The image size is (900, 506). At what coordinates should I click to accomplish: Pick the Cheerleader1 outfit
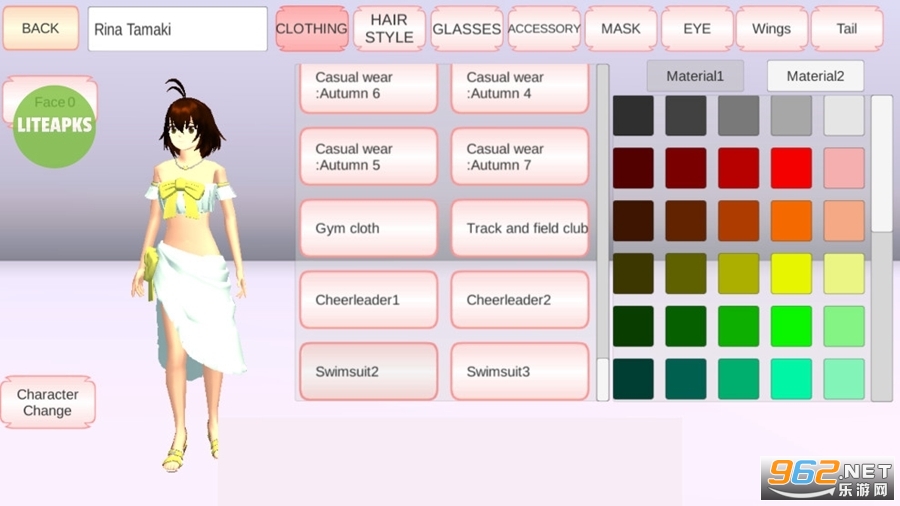368,300
